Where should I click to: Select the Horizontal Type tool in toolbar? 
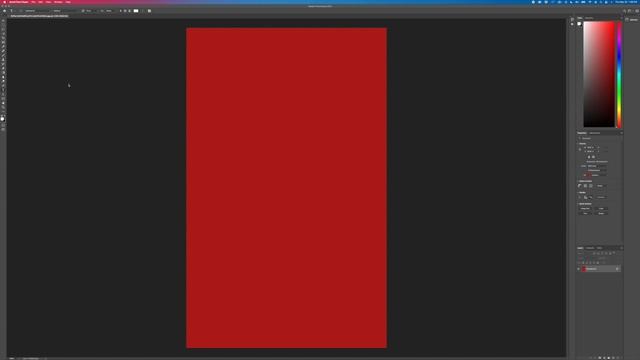click(x=3, y=90)
